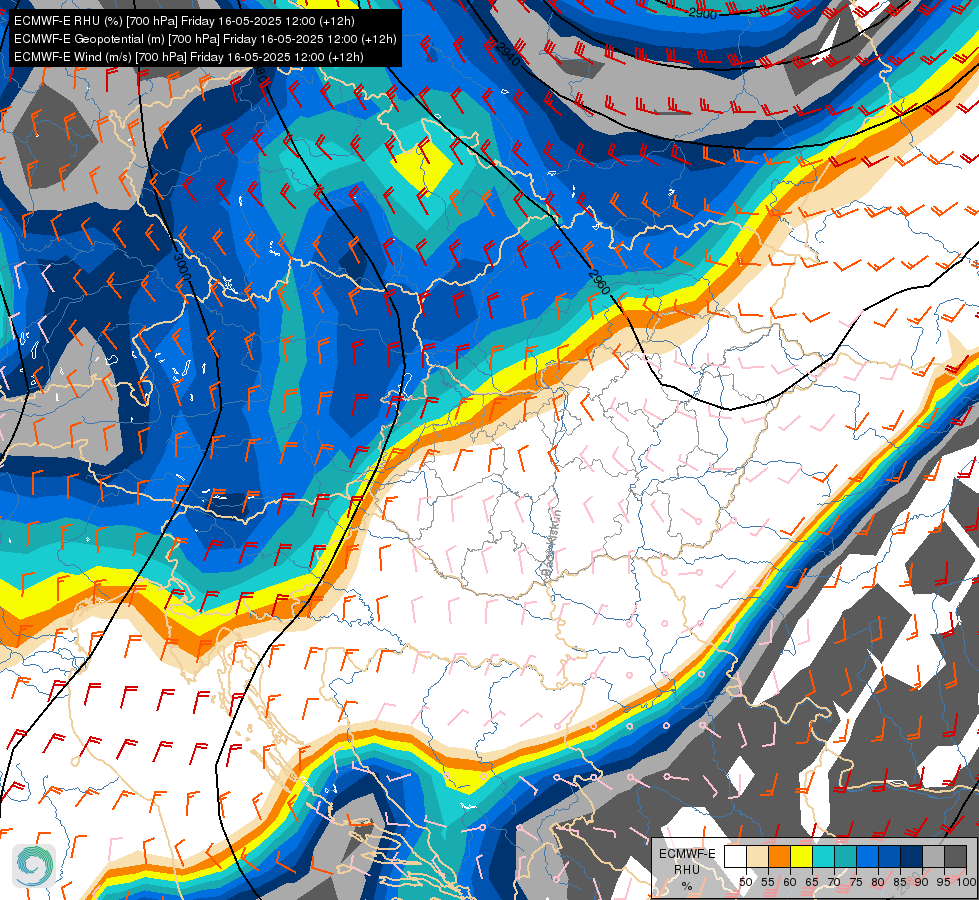Image resolution: width=979 pixels, height=900 pixels.
Task: Click the 2960 geopotential contour label
Action: pos(599,282)
